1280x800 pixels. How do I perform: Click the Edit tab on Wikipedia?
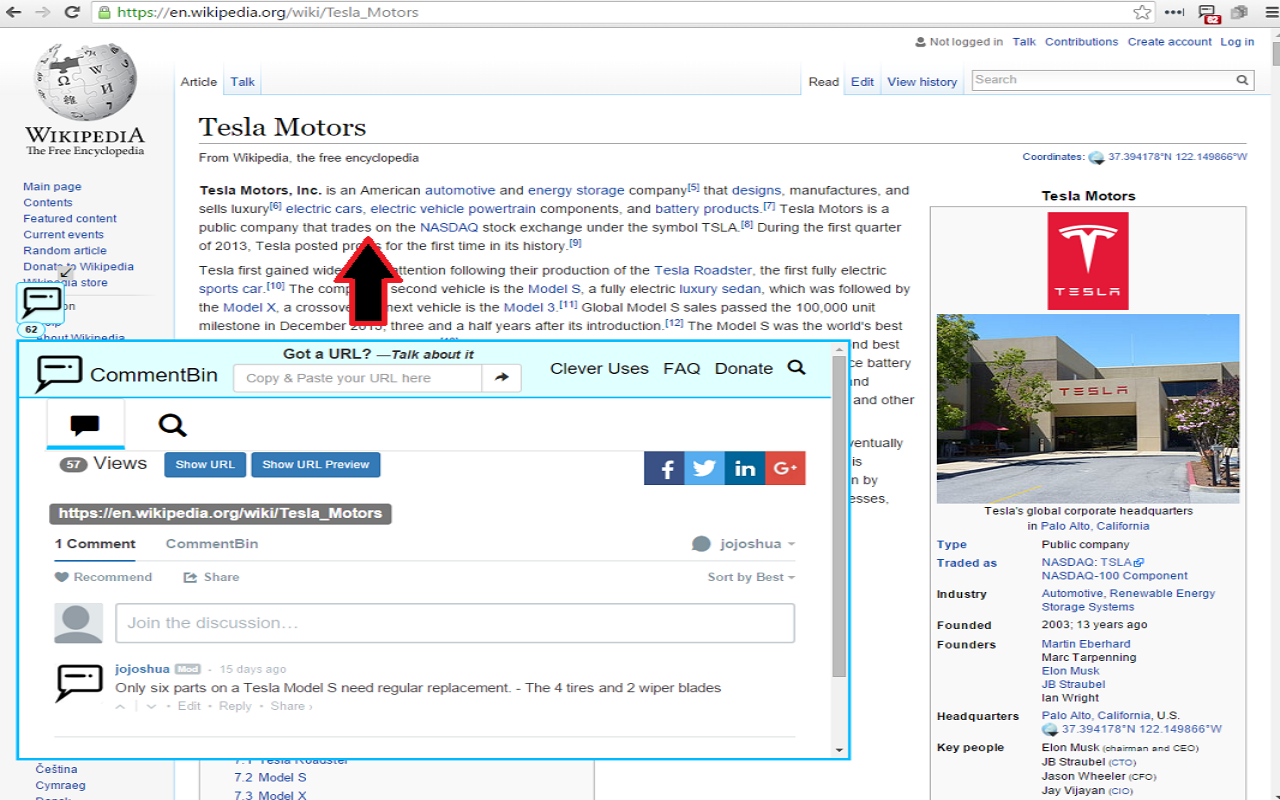862,82
